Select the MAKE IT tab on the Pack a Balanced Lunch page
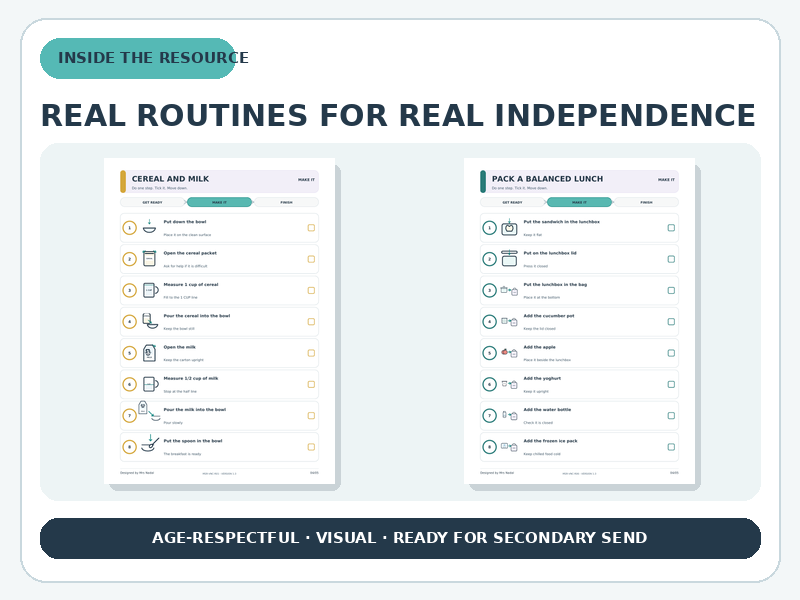This screenshot has width=800, height=600. (580, 203)
